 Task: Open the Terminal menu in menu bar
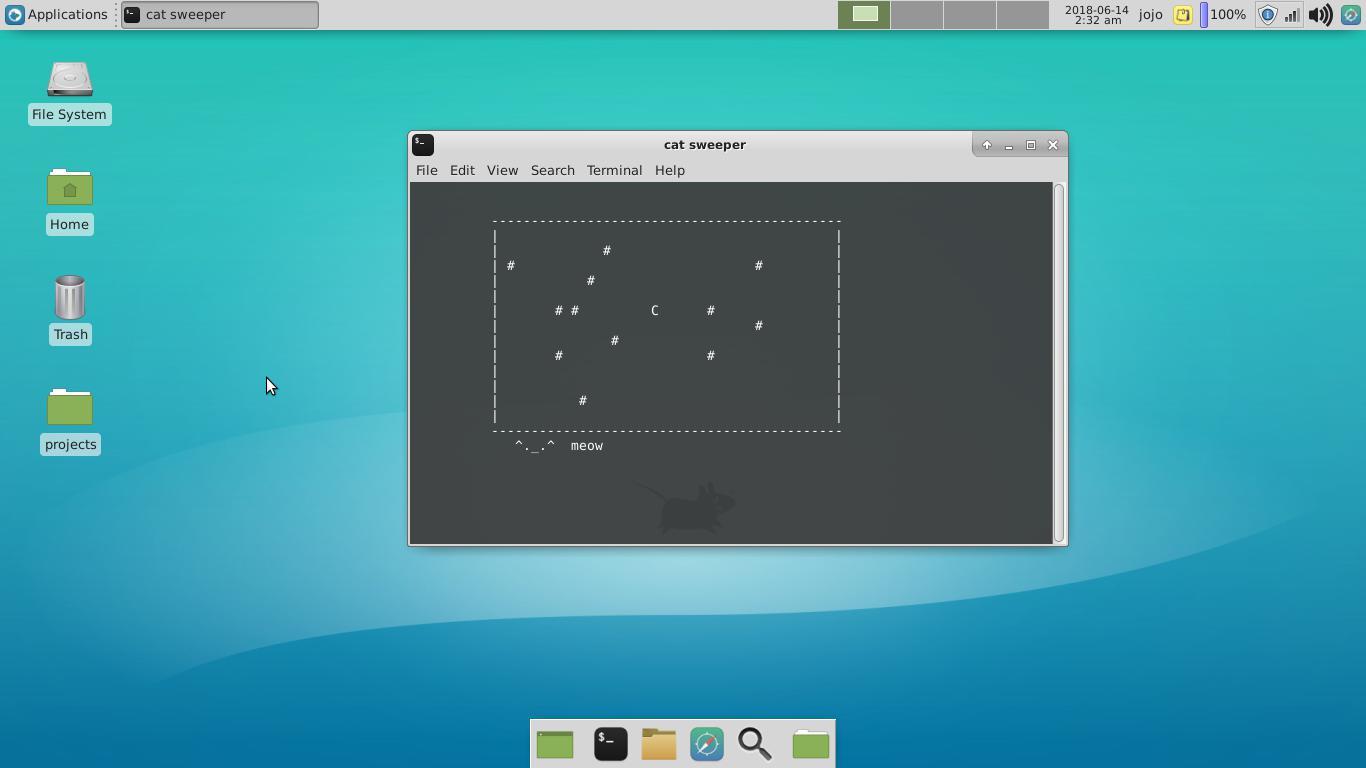pyautogui.click(x=614, y=170)
